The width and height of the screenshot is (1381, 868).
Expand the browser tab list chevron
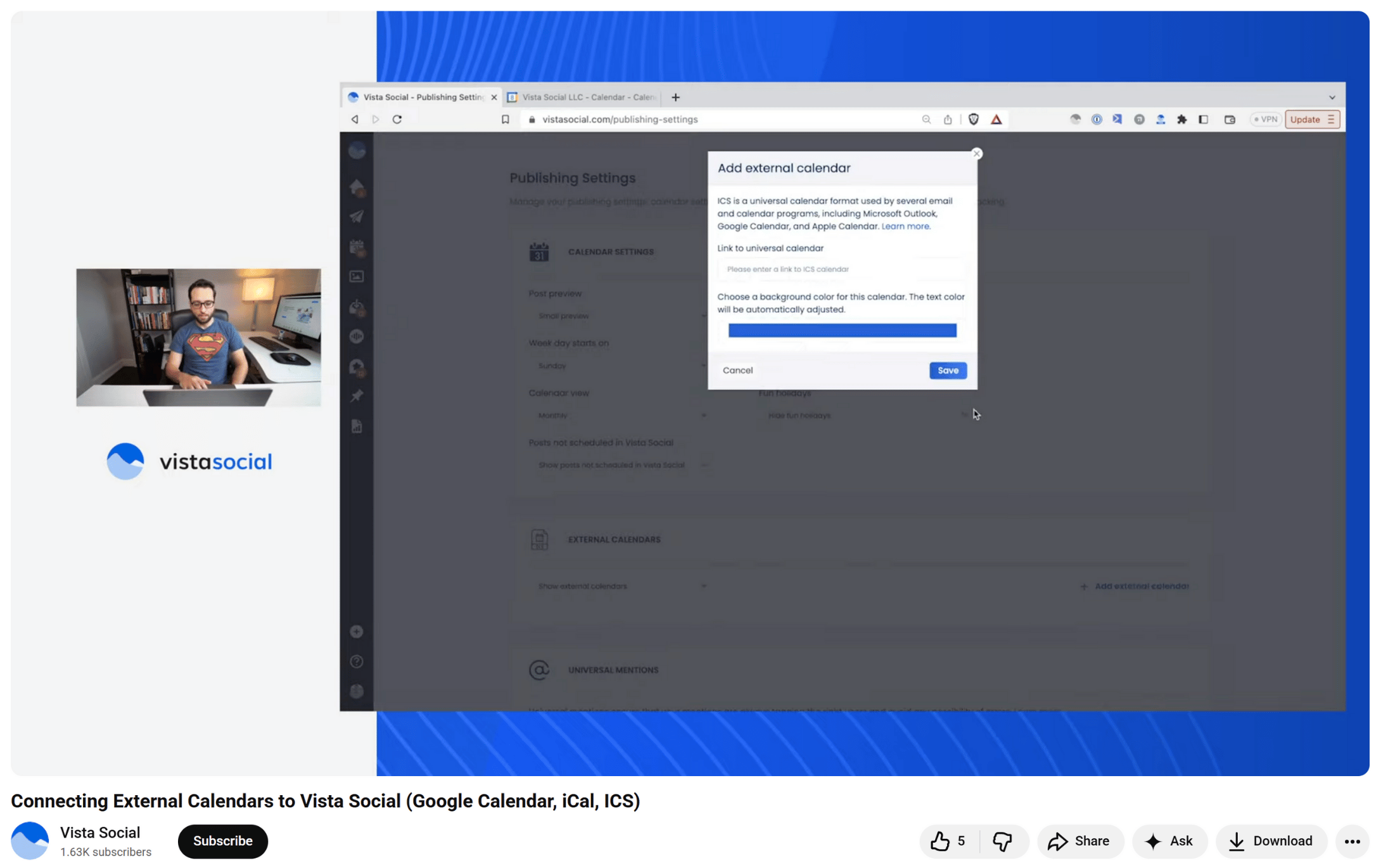pos(1332,98)
